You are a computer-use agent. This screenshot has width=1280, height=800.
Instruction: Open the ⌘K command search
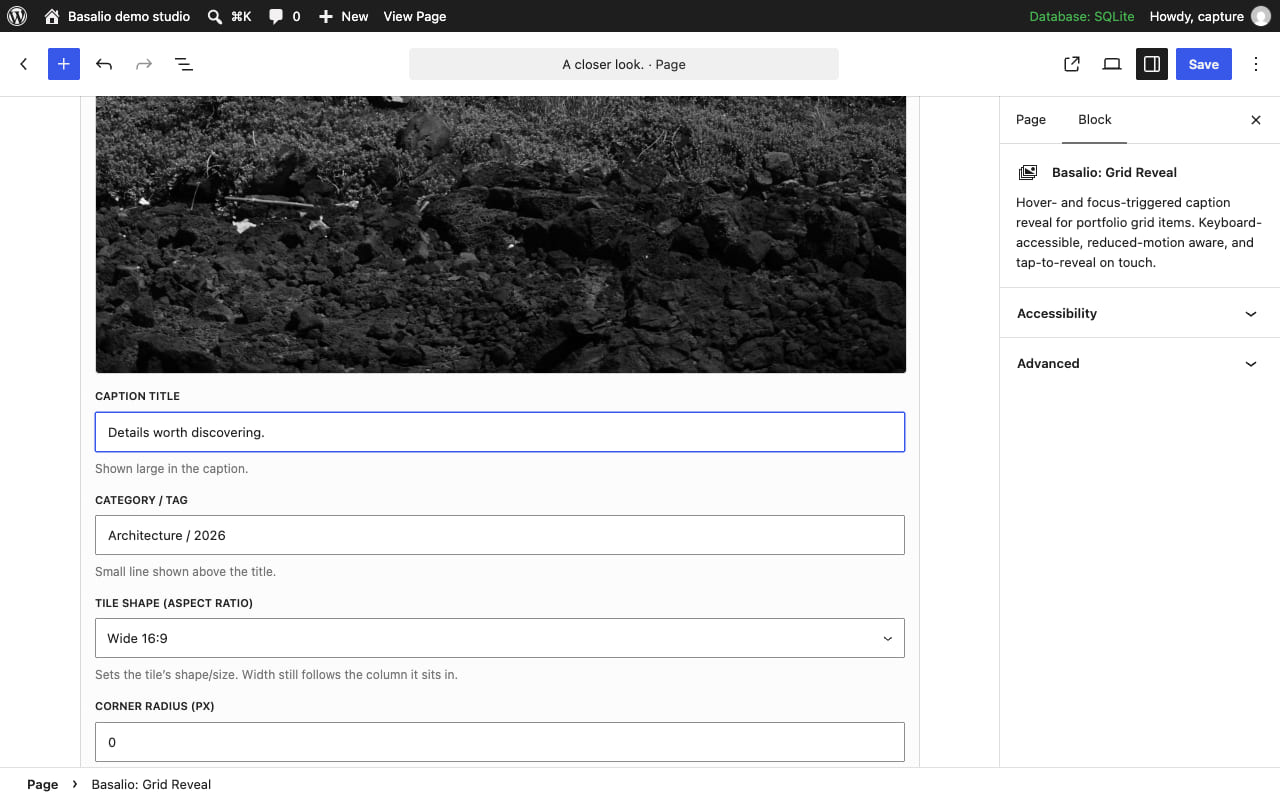click(229, 16)
